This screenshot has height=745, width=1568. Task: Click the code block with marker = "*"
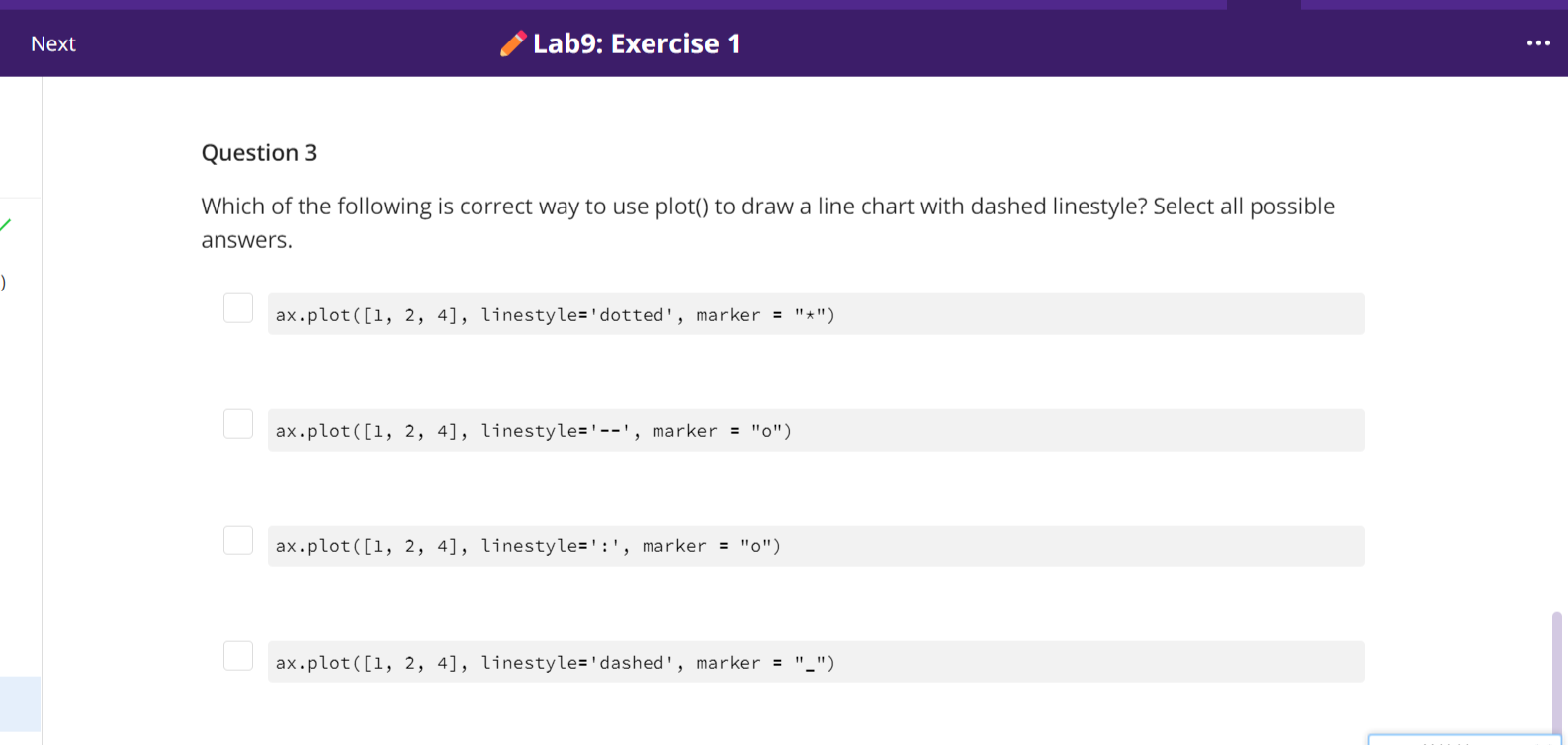coord(816,314)
